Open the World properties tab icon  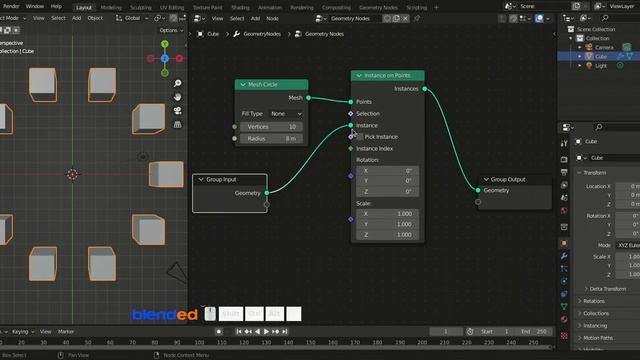point(564,211)
